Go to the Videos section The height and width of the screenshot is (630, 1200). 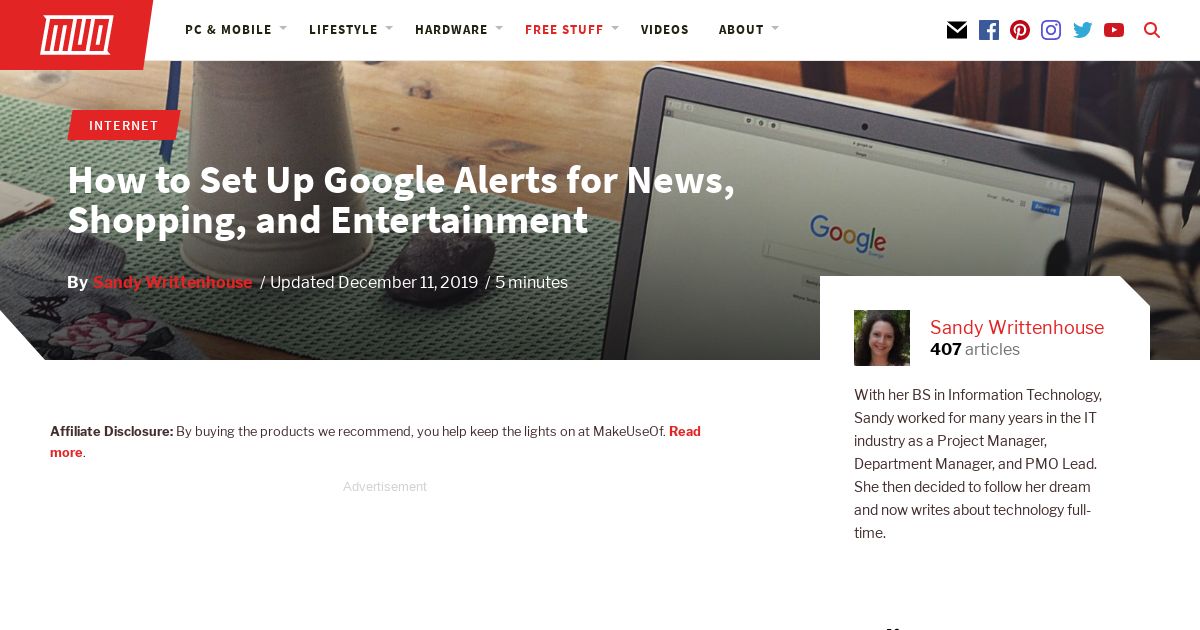pyautogui.click(x=665, y=30)
